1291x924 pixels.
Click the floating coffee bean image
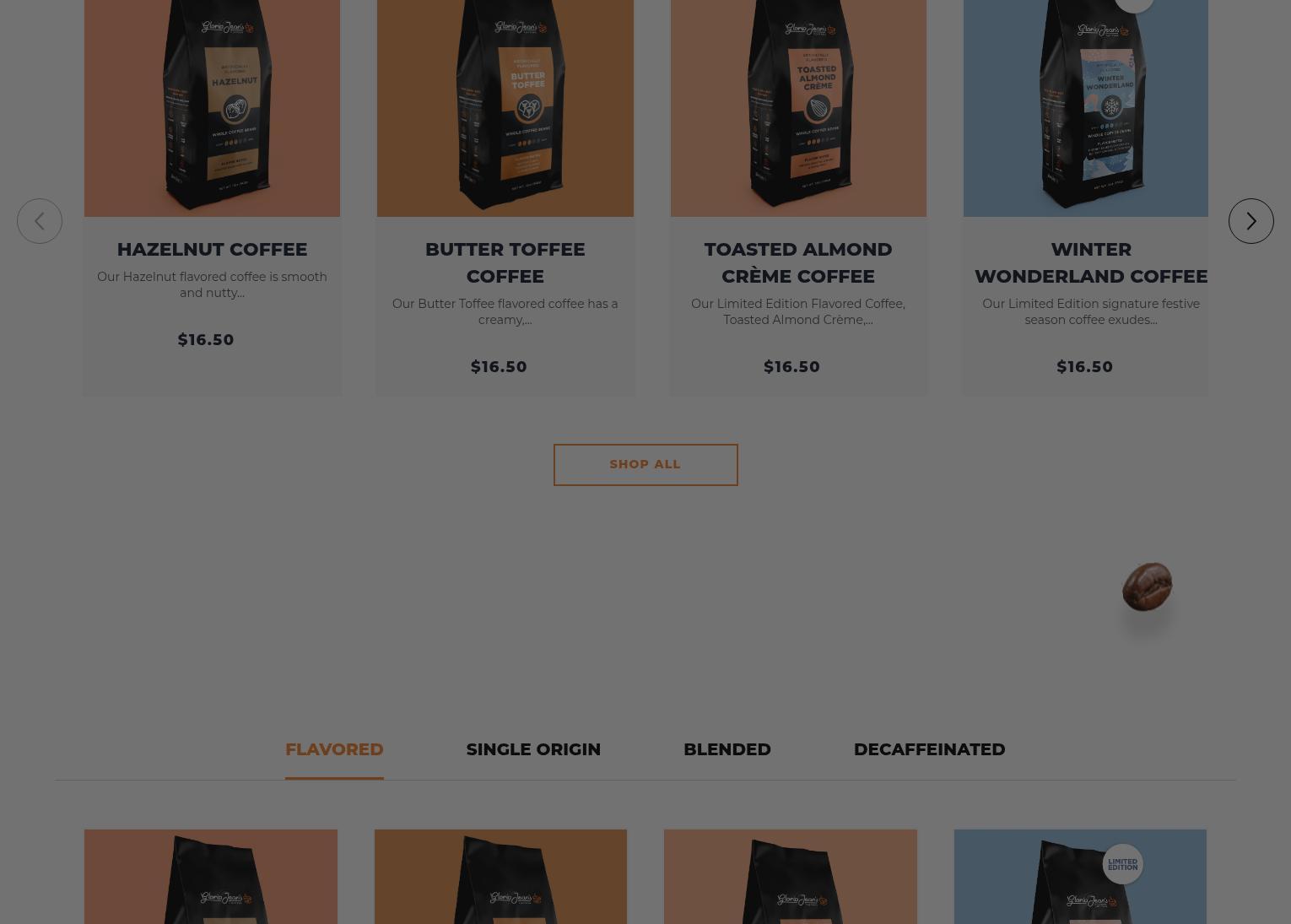pyautogui.click(x=1147, y=586)
